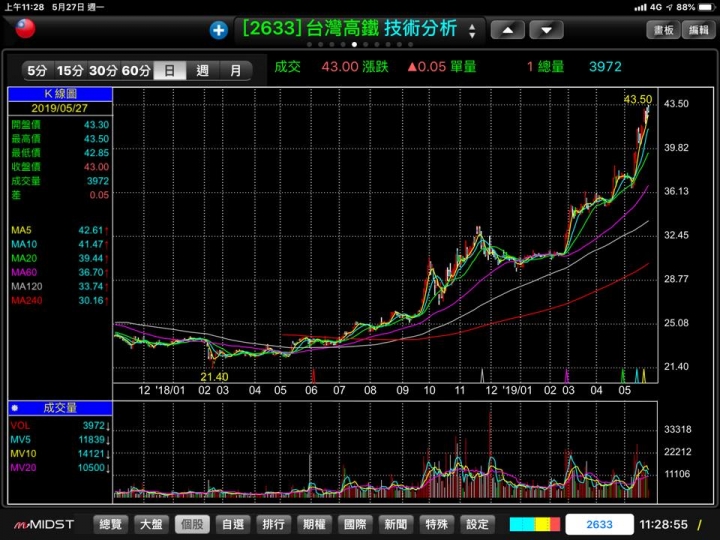Tap the yellow color swatch
The width and height of the screenshot is (720, 540).
pyautogui.click(x=542, y=524)
